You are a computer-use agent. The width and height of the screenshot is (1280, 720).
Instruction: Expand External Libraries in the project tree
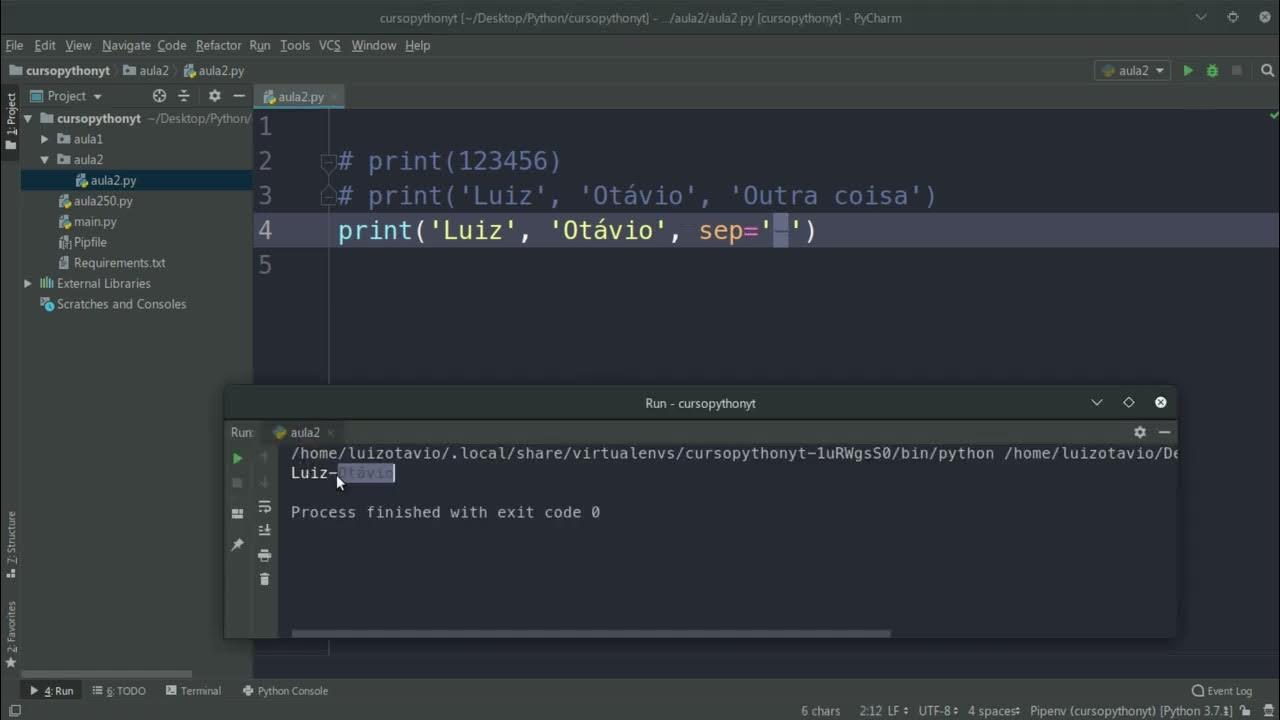[28, 283]
